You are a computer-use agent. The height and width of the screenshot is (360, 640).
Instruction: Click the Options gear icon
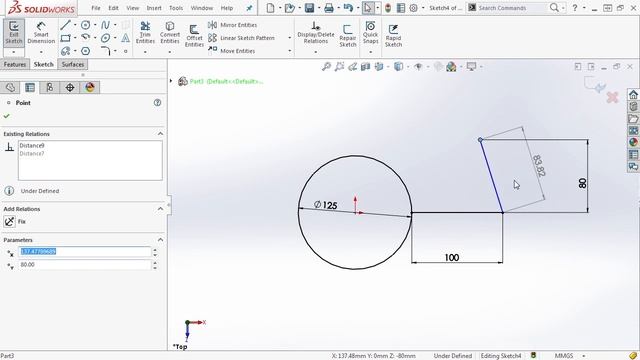tap(413, 8)
